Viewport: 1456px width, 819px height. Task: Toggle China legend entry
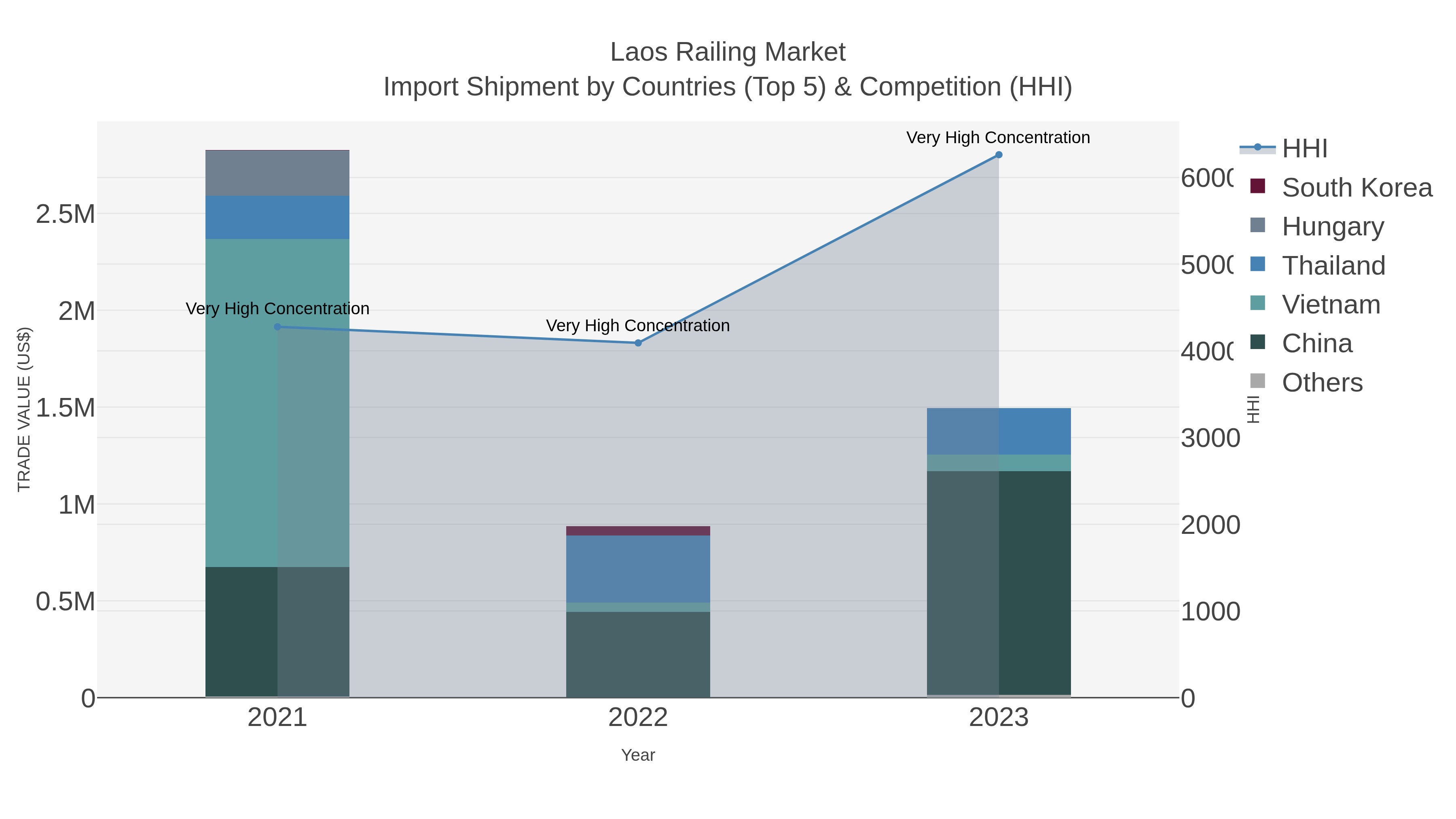tap(1301, 344)
